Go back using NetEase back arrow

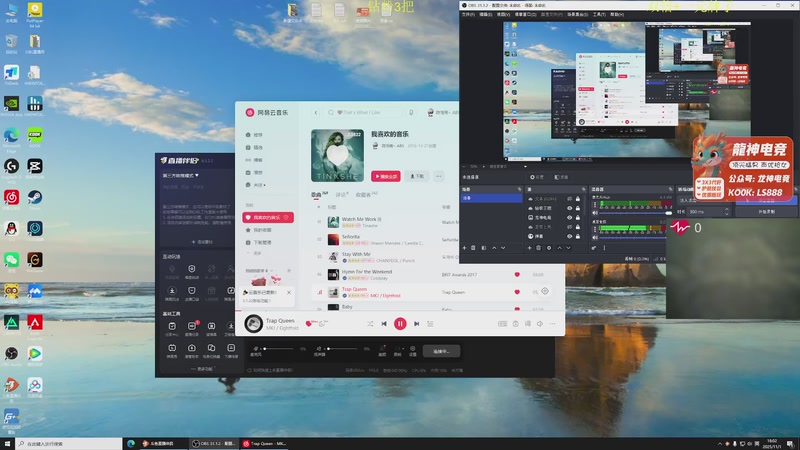pos(316,112)
